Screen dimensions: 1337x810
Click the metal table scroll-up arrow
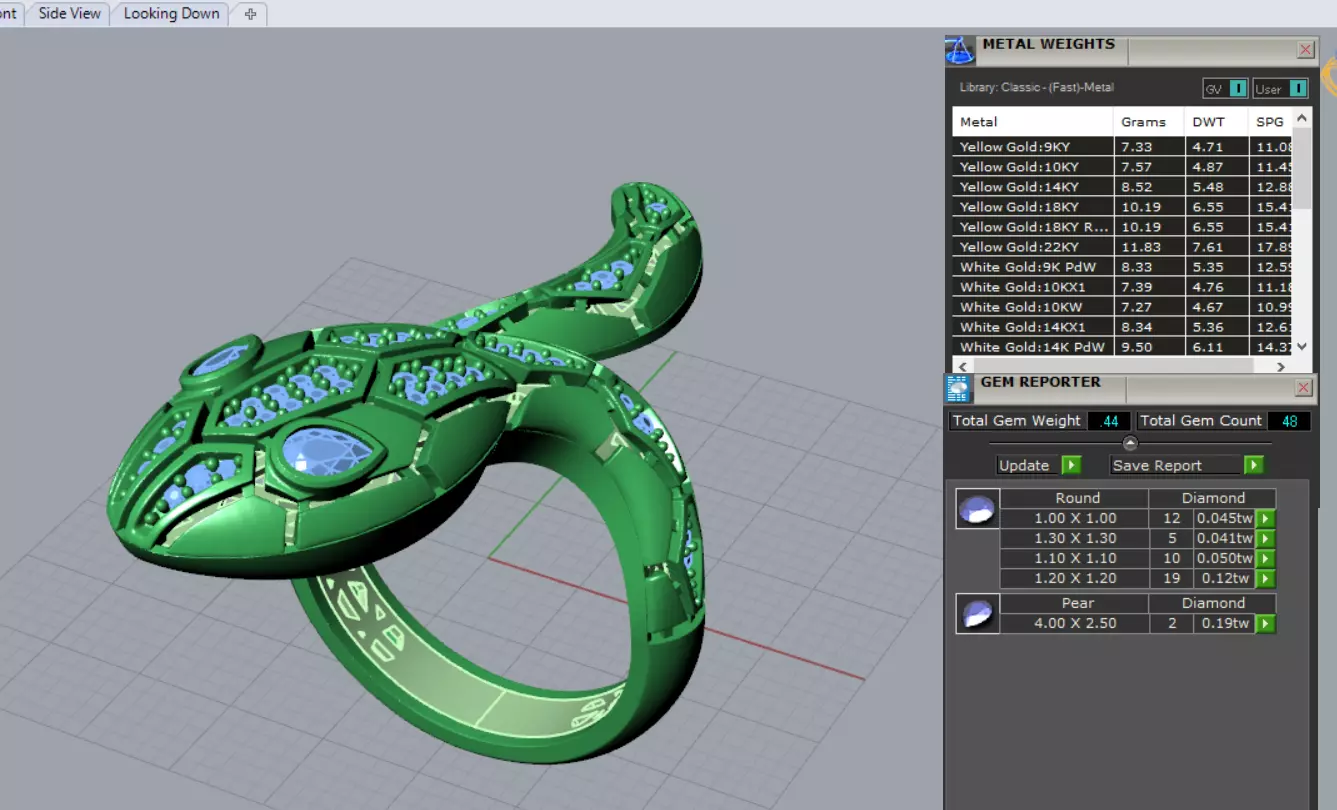(1301, 118)
